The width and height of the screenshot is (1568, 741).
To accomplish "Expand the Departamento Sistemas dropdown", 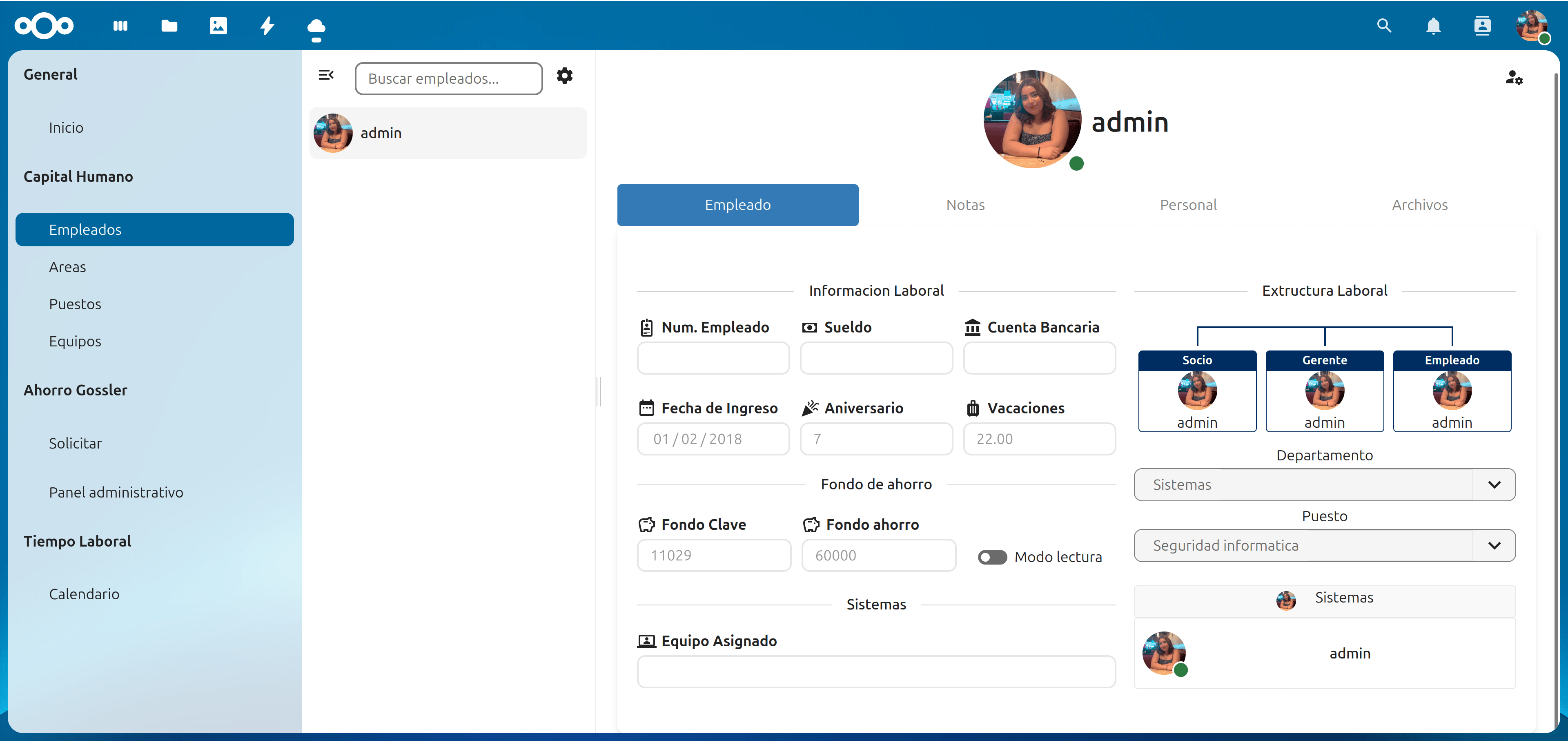I will tap(1494, 484).
